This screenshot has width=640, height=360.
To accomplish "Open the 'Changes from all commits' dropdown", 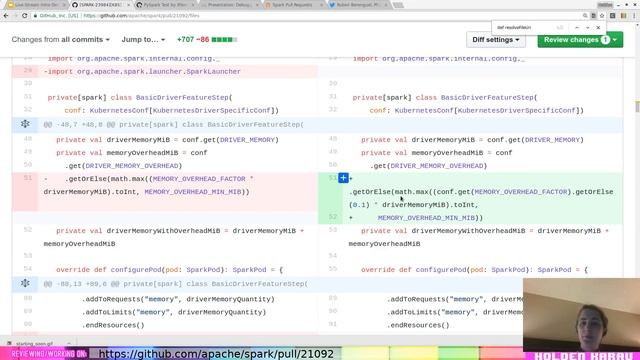I will pos(60,40).
